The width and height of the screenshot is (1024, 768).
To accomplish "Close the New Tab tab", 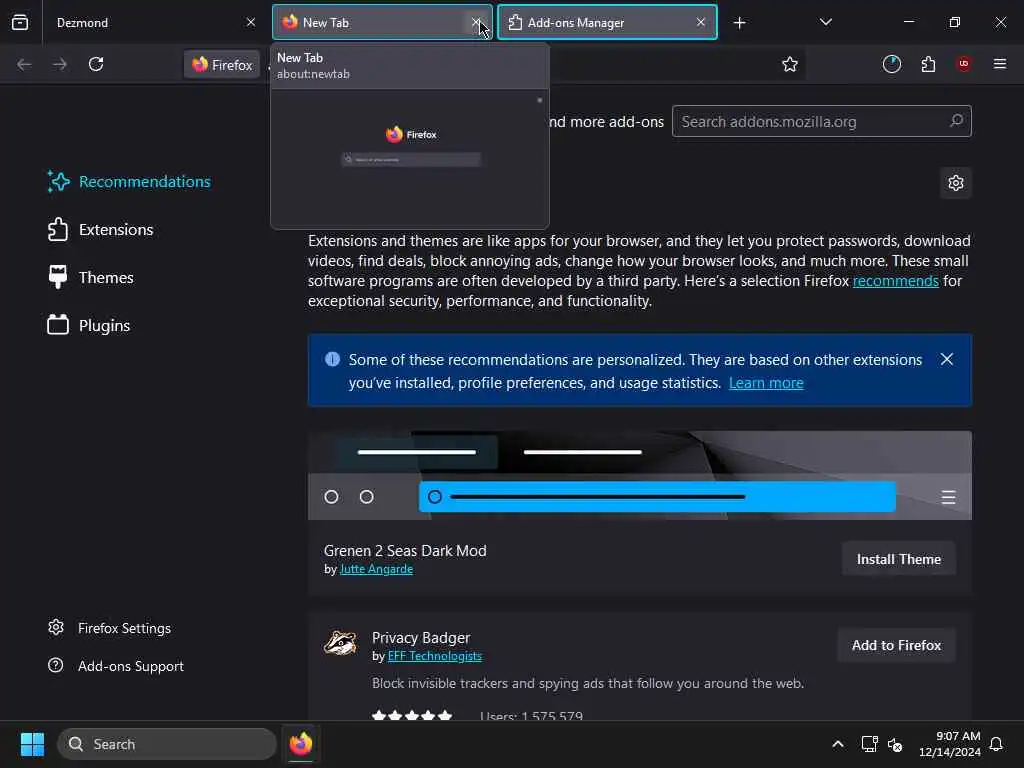I will click(477, 22).
